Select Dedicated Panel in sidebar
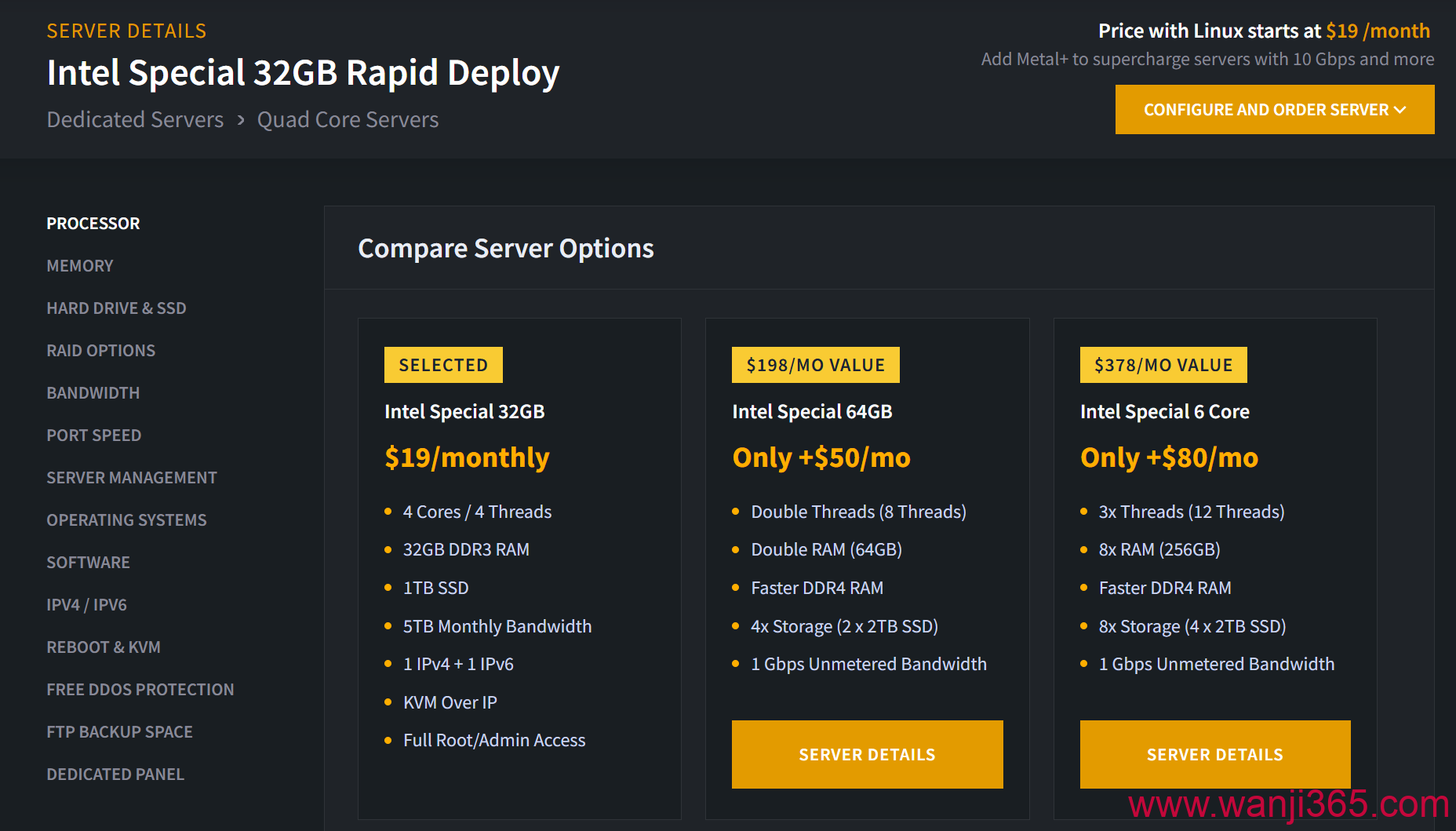Image resolution: width=1456 pixels, height=831 pixels. (115, 775)
